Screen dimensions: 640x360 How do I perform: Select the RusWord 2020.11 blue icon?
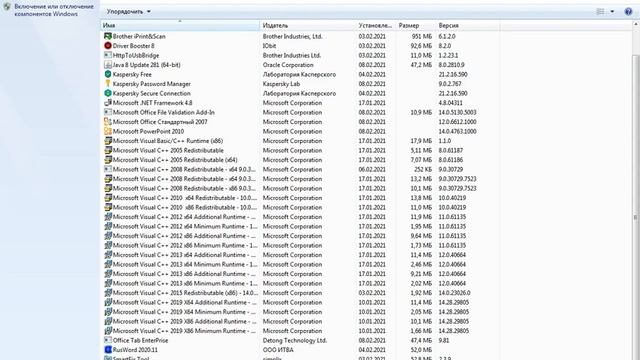click(x=108, y=350)
